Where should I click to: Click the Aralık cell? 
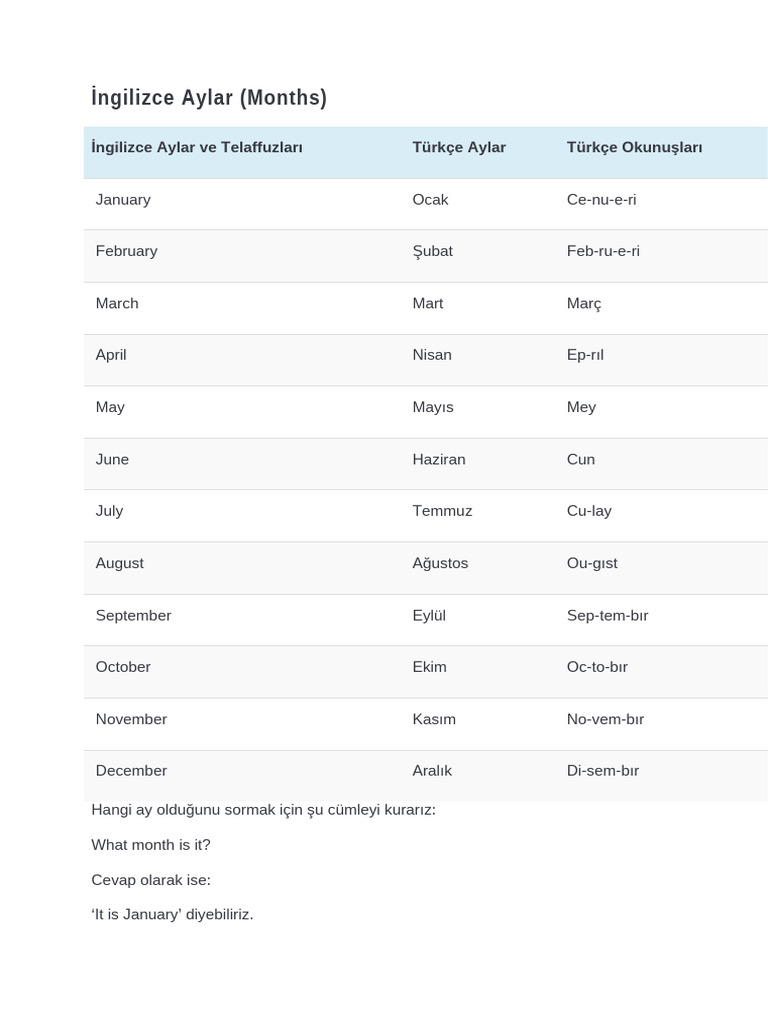(x=432, y=771)
